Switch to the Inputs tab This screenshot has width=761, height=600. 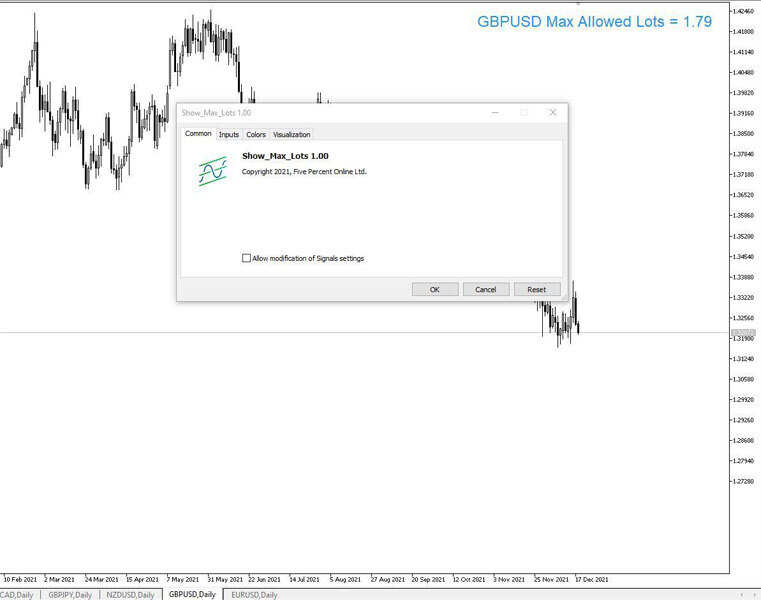coord(229,134)
